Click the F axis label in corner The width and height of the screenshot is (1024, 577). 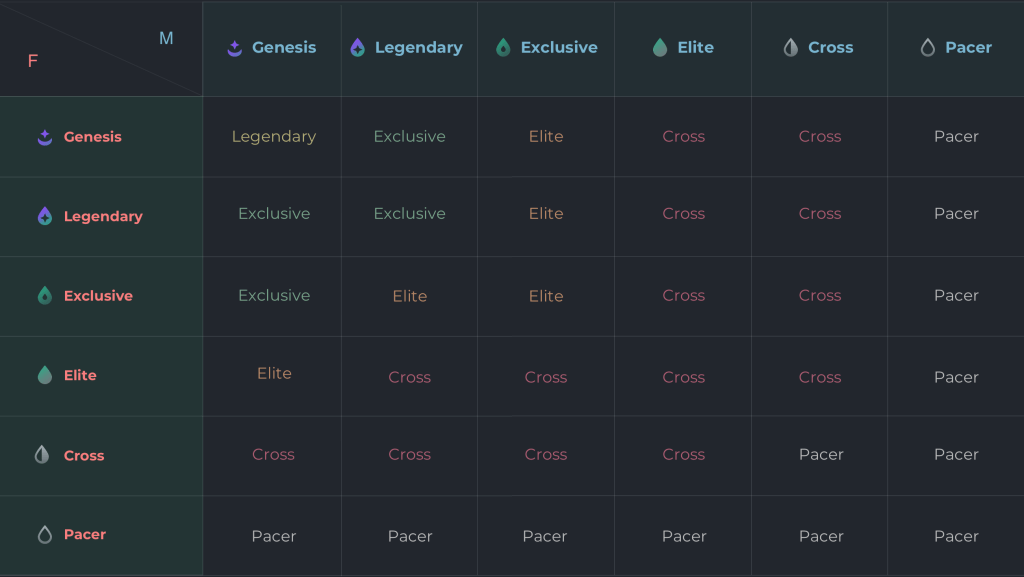coord(33,61)
